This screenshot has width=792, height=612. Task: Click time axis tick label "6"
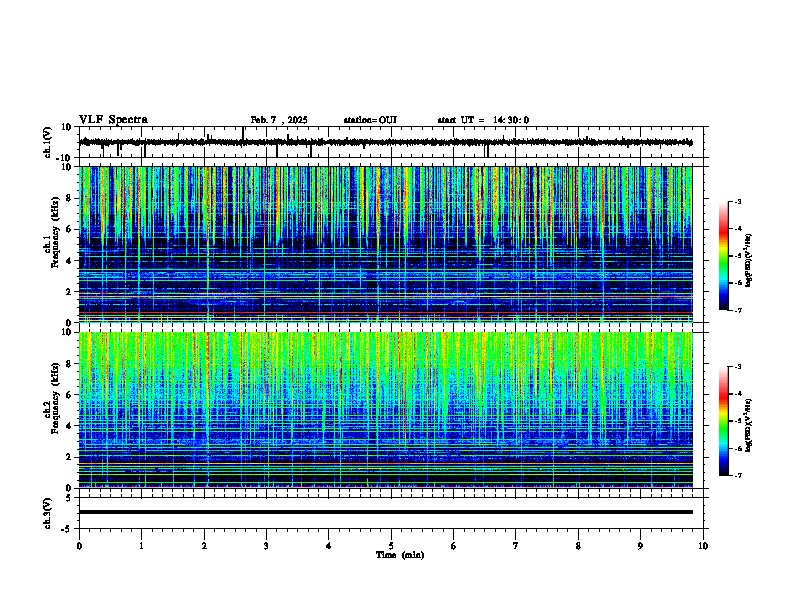pyautogui.click(x=454, y=546)
